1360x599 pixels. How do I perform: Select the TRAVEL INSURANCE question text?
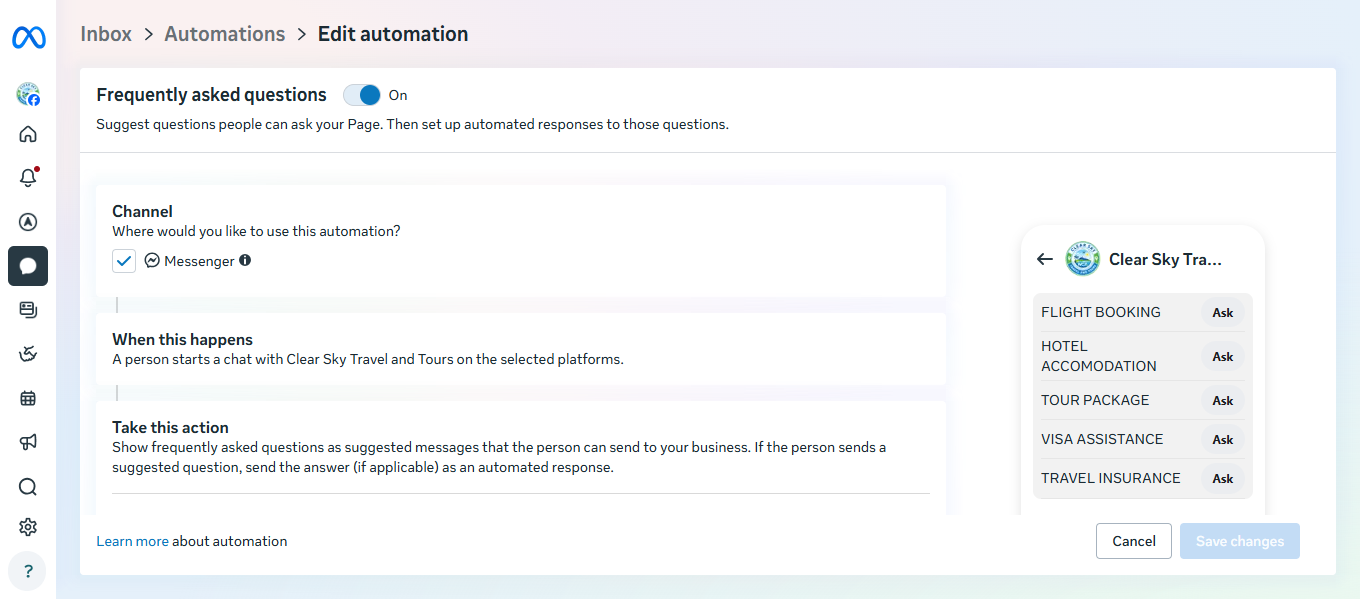point(1111,478)
